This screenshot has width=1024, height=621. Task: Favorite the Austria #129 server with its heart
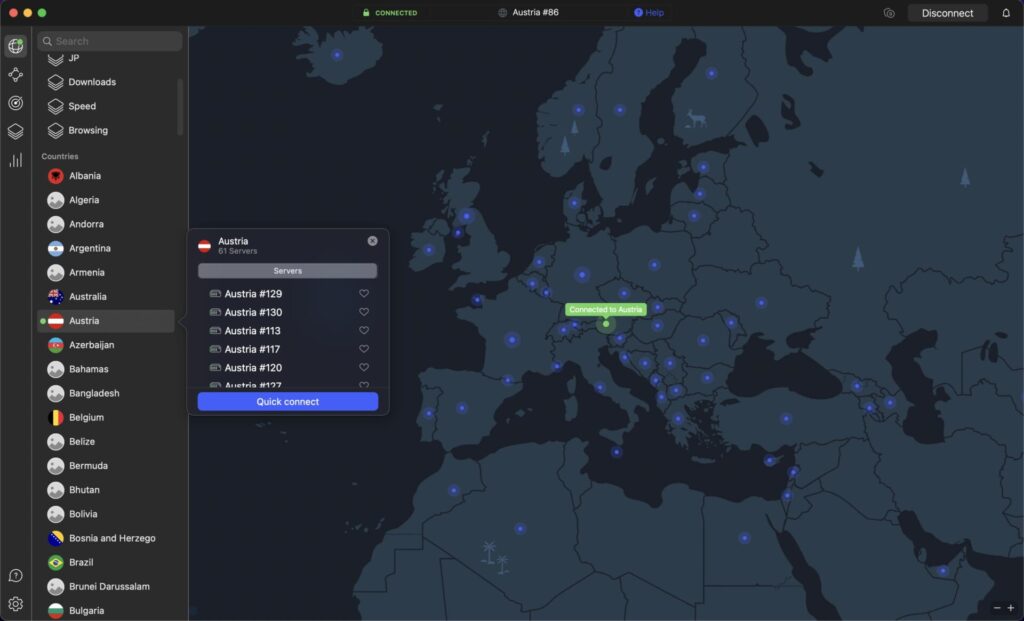(364, 294)
